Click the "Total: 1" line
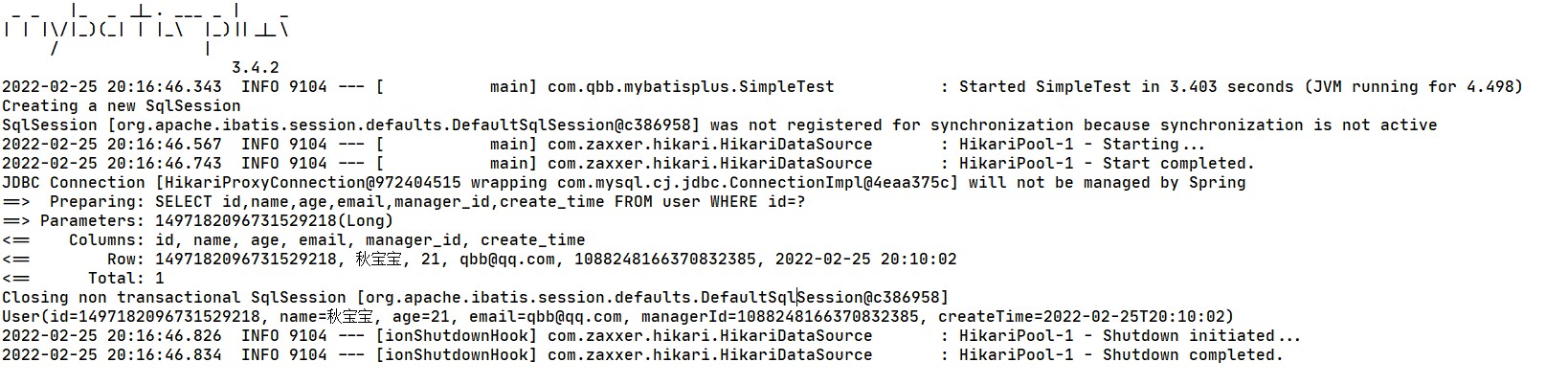Viewport: 1568px width, 385px height. point(125,279)
